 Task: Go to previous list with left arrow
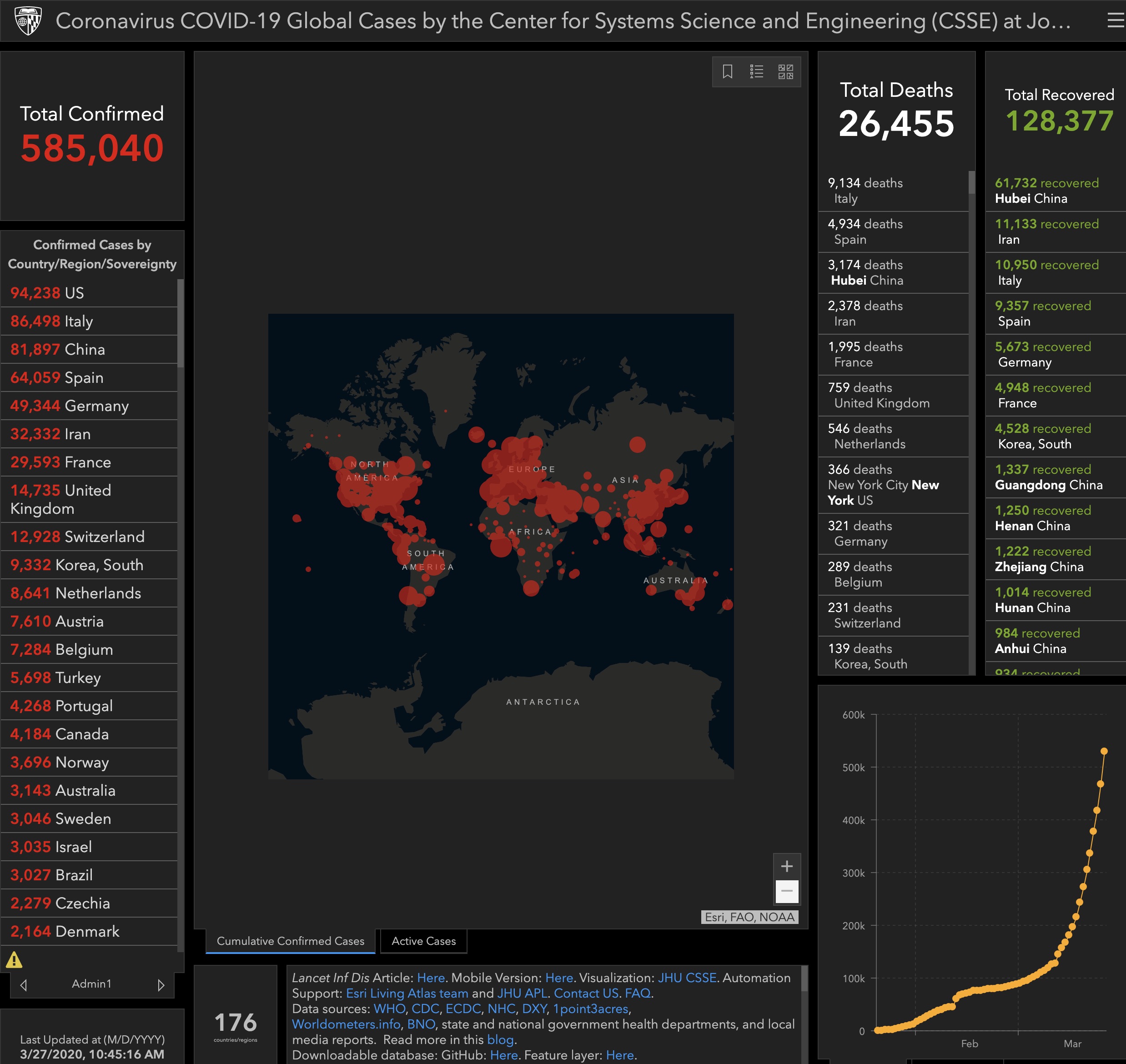click(x=23, y=985)
